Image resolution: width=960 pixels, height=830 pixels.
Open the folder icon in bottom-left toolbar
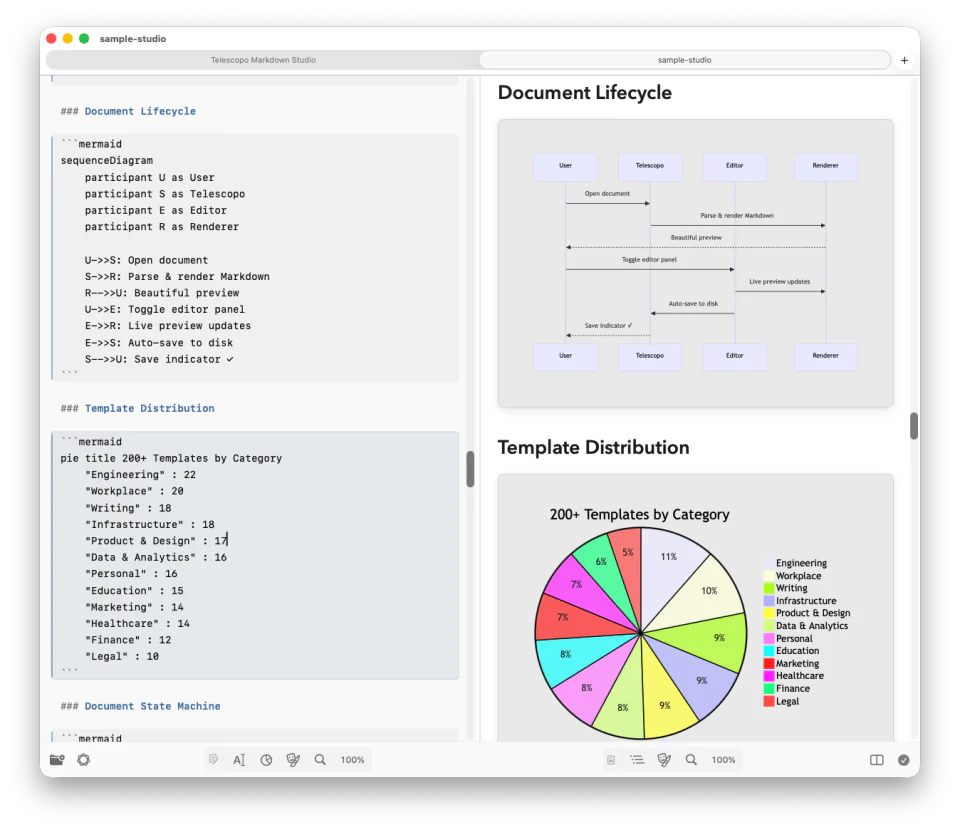57,760
